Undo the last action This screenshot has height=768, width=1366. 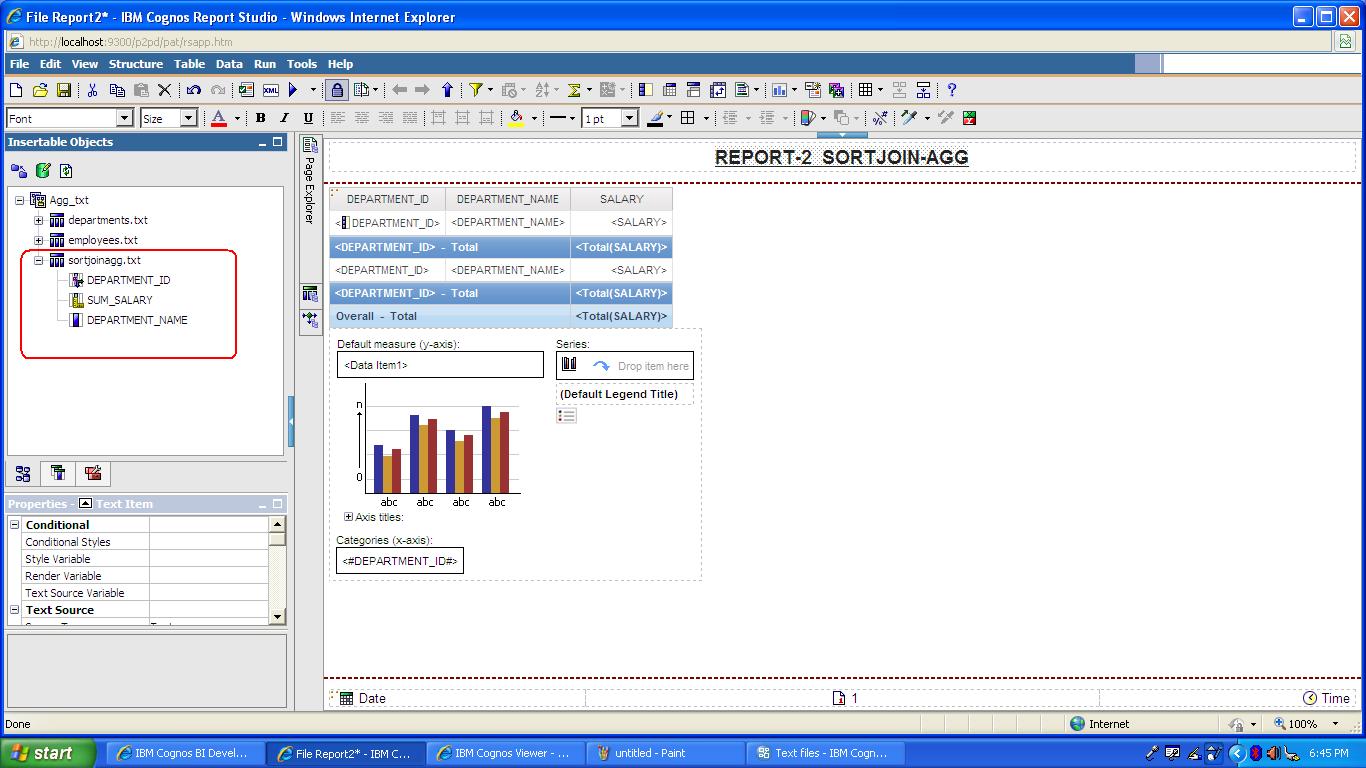(x=193, y=90)
